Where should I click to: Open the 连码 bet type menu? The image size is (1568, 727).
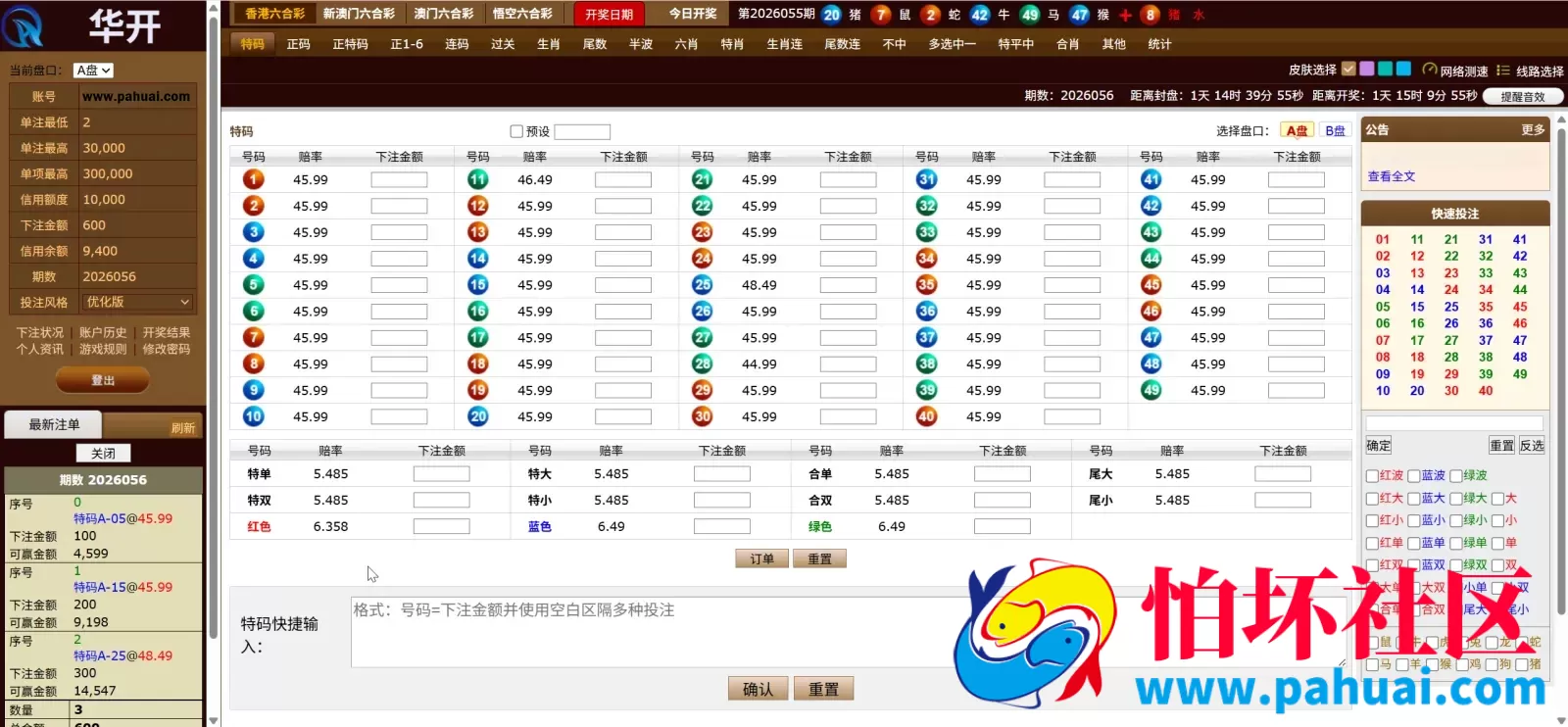457,44
